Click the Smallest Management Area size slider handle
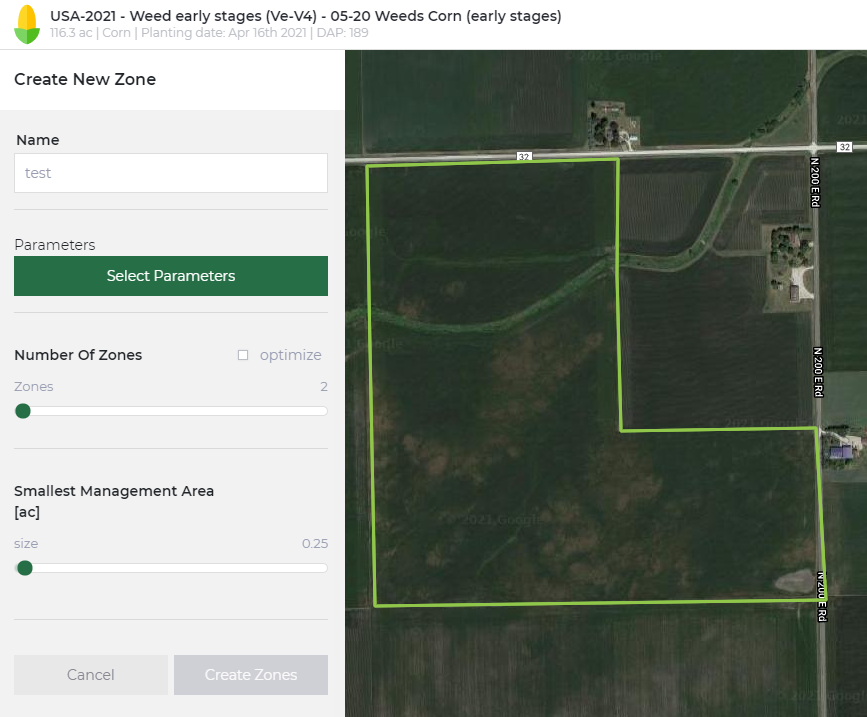Viewport: 867px width, 717px height. [x=25, y=568]
